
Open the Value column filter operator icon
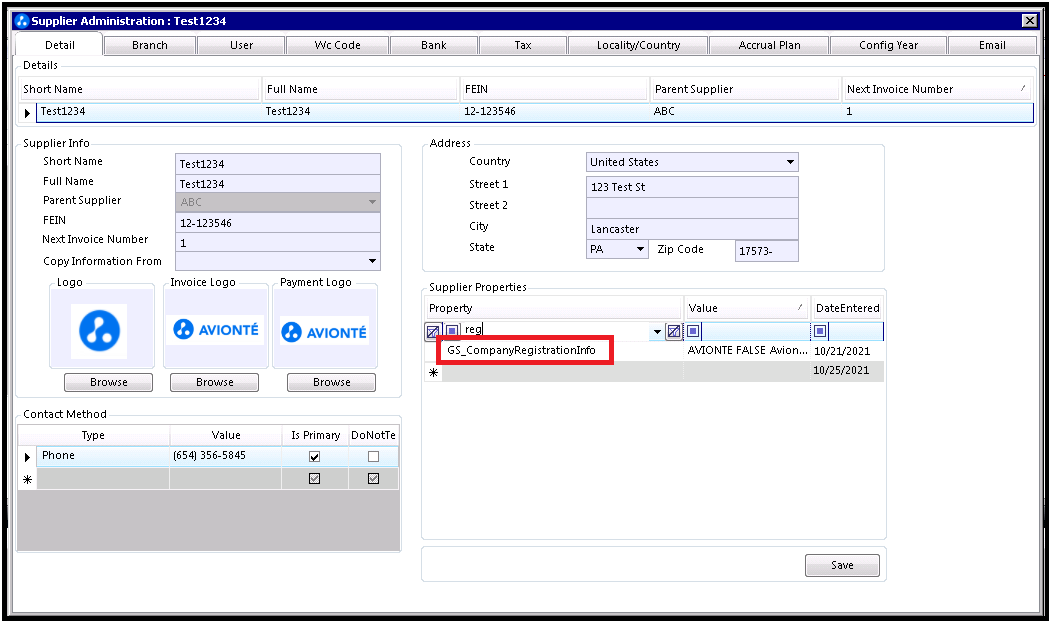693,331
